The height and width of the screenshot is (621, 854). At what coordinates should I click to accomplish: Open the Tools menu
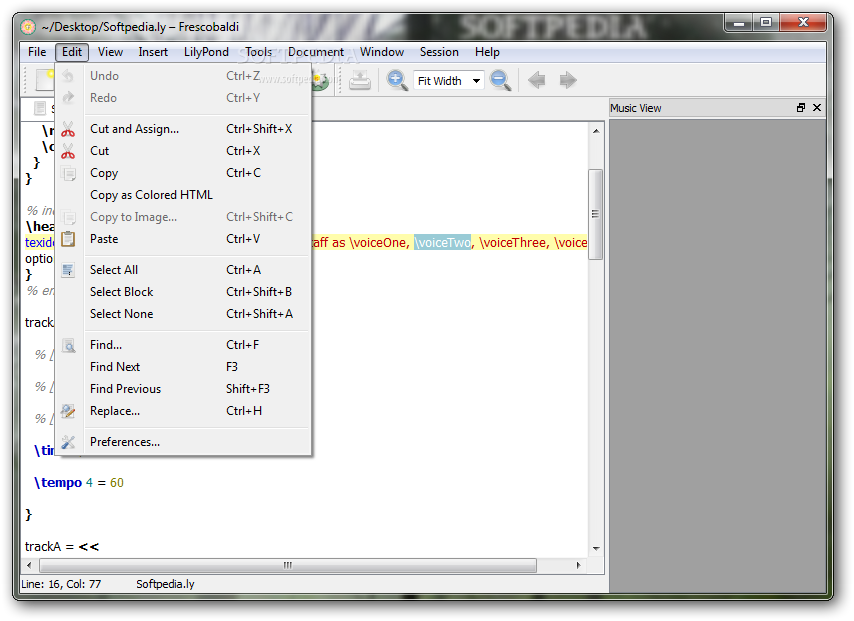(x=258, y=52)
